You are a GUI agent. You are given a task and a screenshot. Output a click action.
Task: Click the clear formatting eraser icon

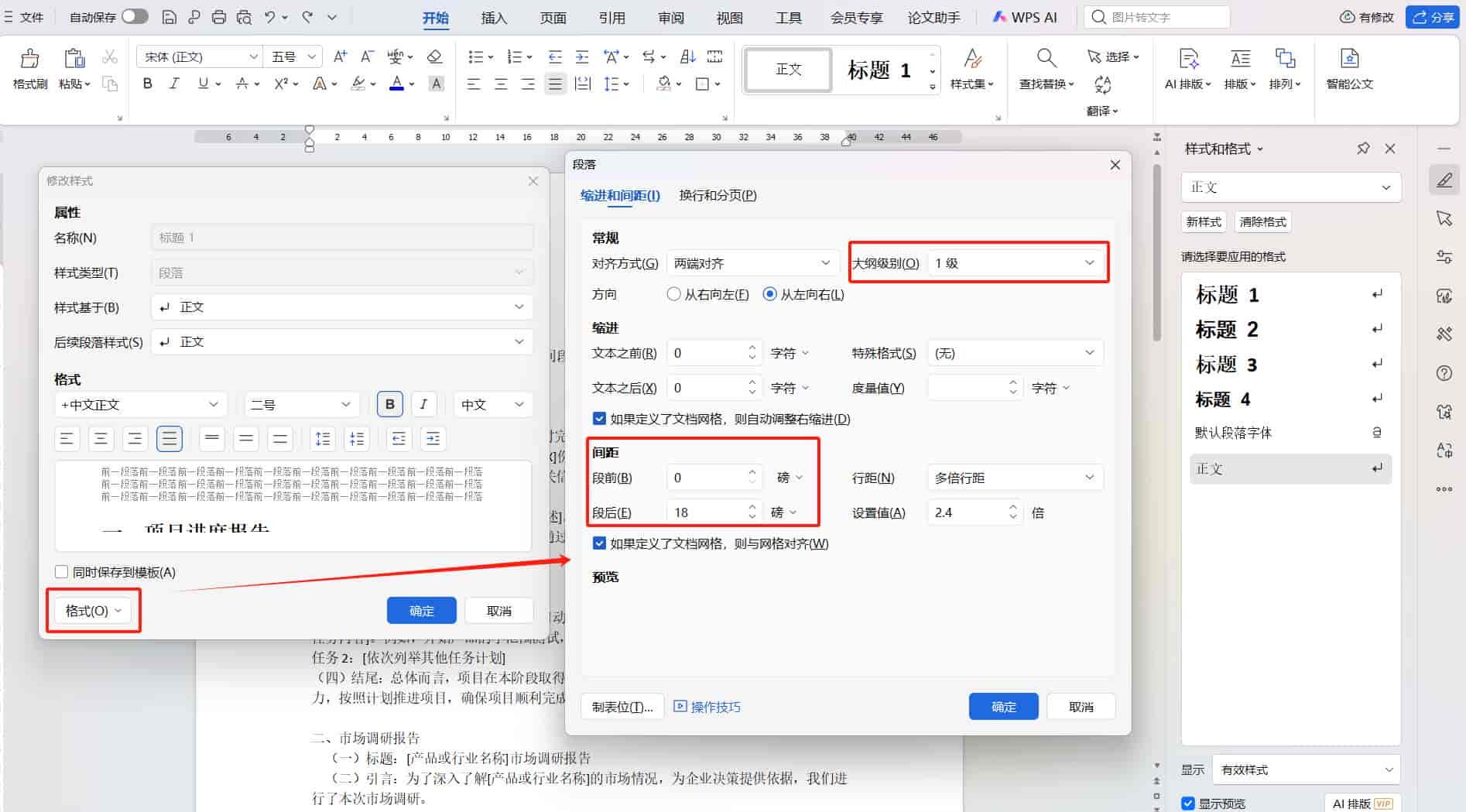[x=435, y=57]
